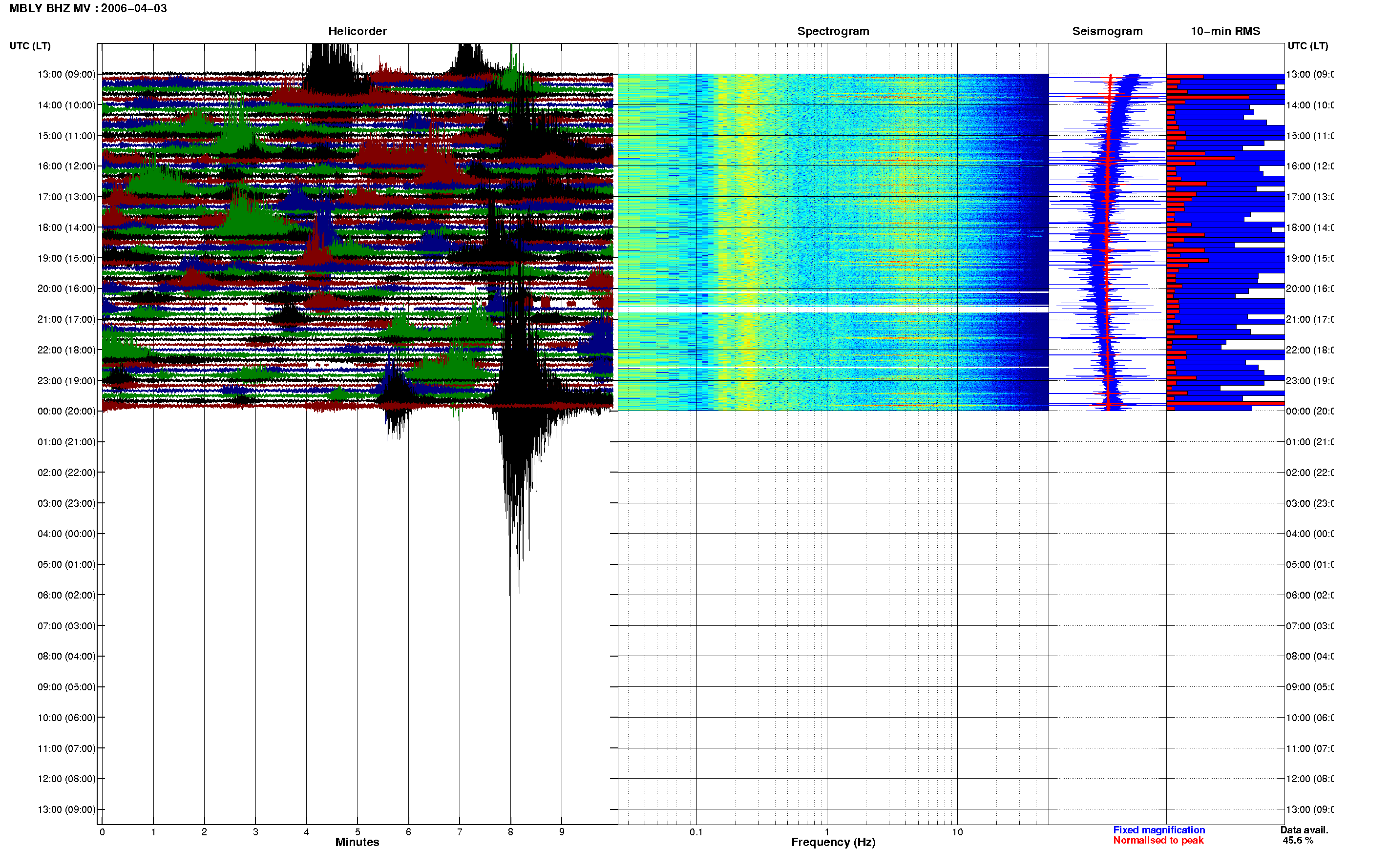Click the red and blue seismogram trace

click(x=1107, y=242)
